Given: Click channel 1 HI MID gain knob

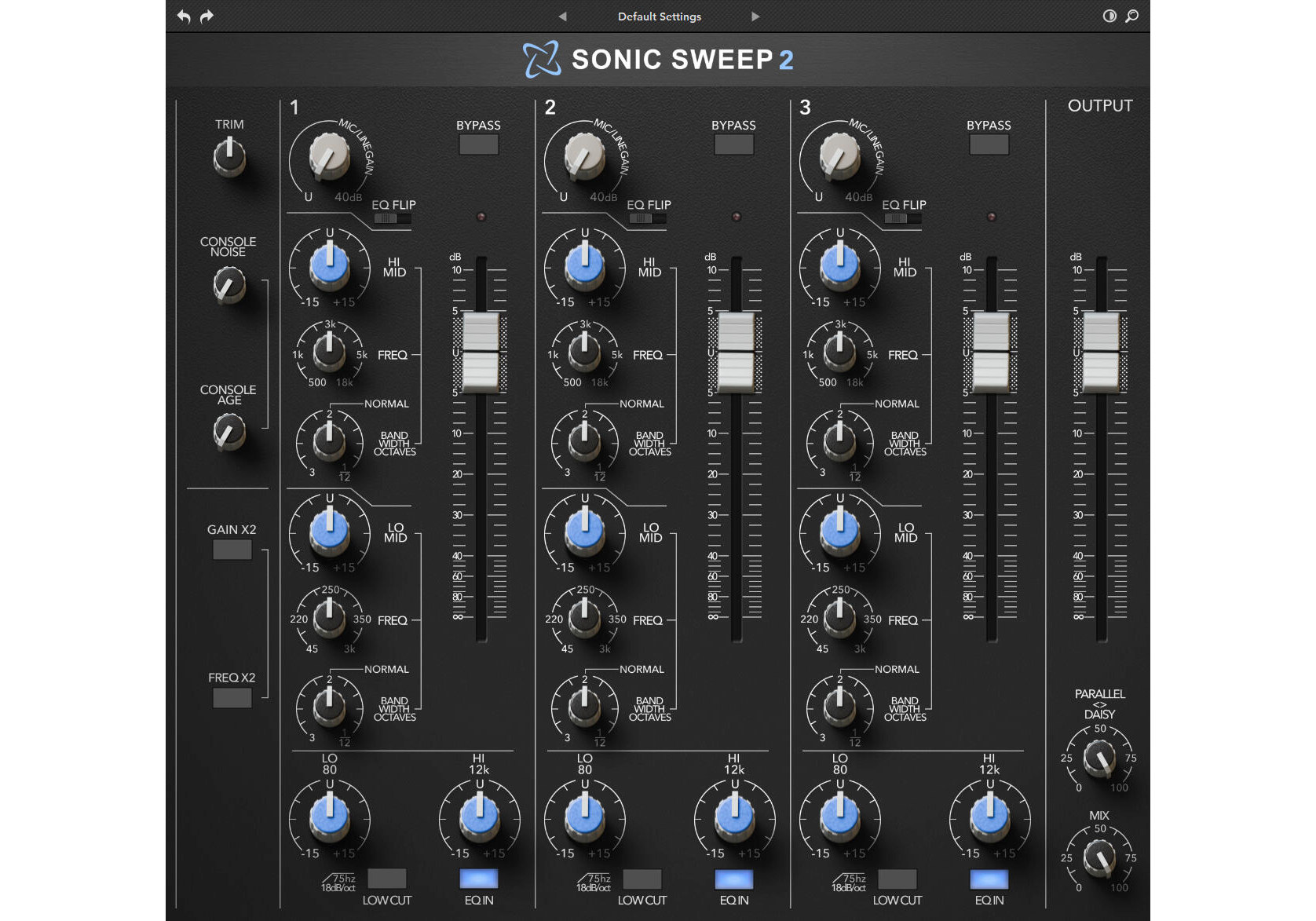Looking at the screenshot, I should (330, 265).
